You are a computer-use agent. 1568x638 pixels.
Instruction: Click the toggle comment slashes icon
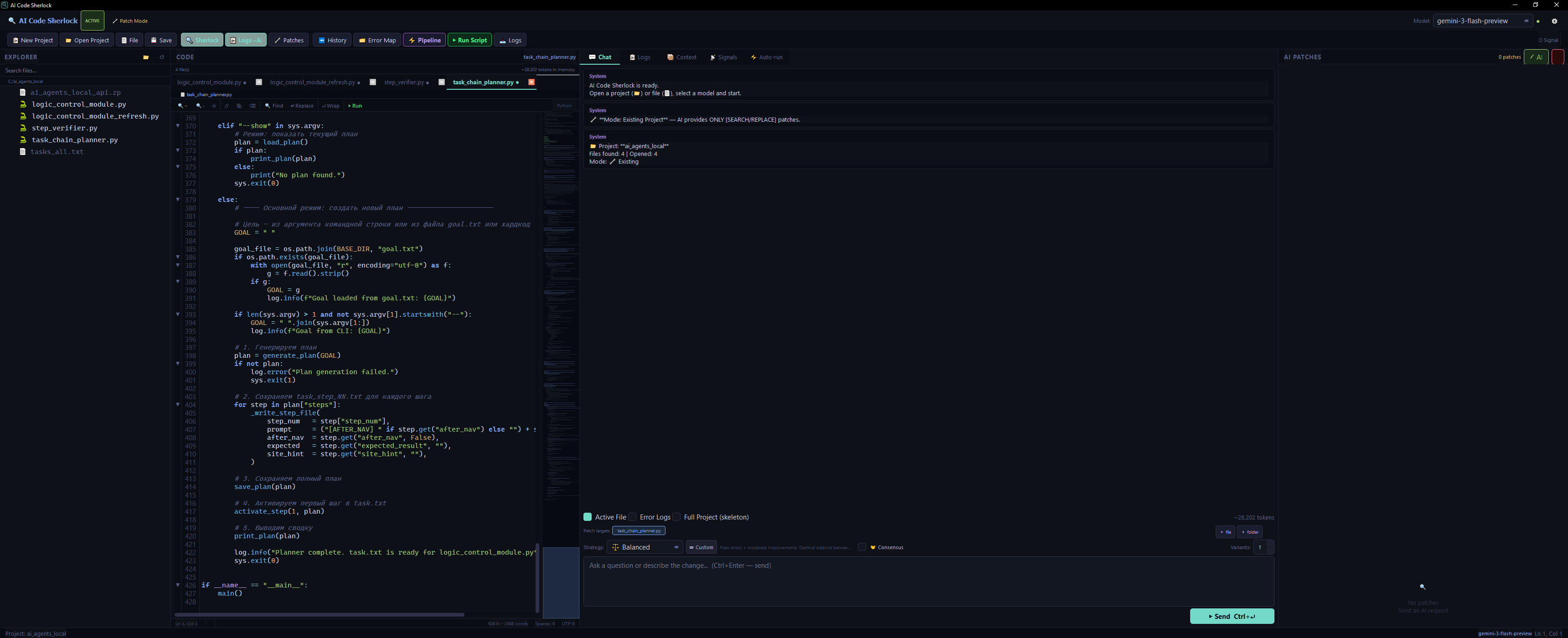click(227, 106)
